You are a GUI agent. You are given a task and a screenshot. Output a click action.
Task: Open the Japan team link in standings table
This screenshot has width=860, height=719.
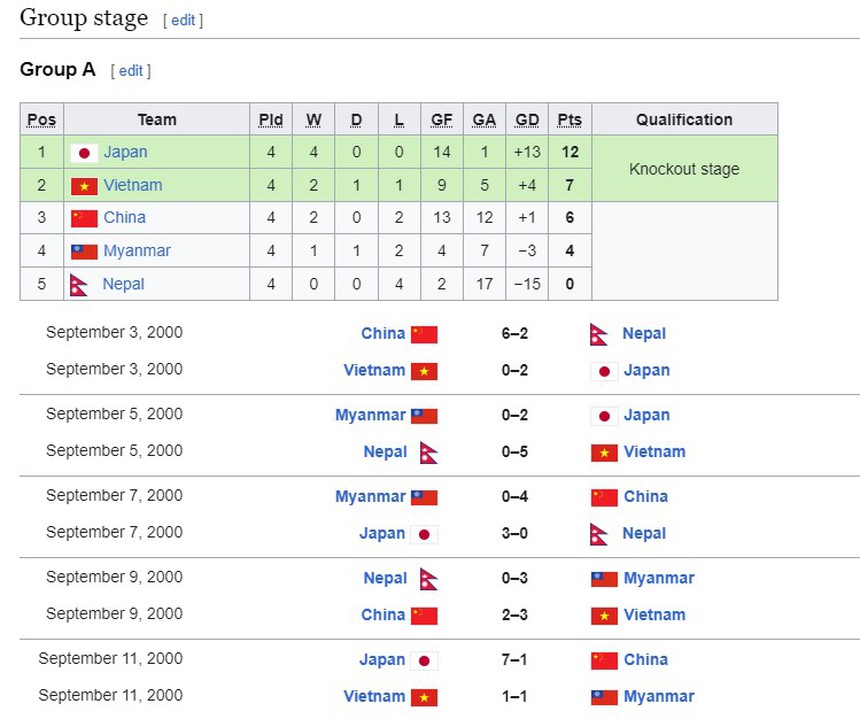[125, 152]
